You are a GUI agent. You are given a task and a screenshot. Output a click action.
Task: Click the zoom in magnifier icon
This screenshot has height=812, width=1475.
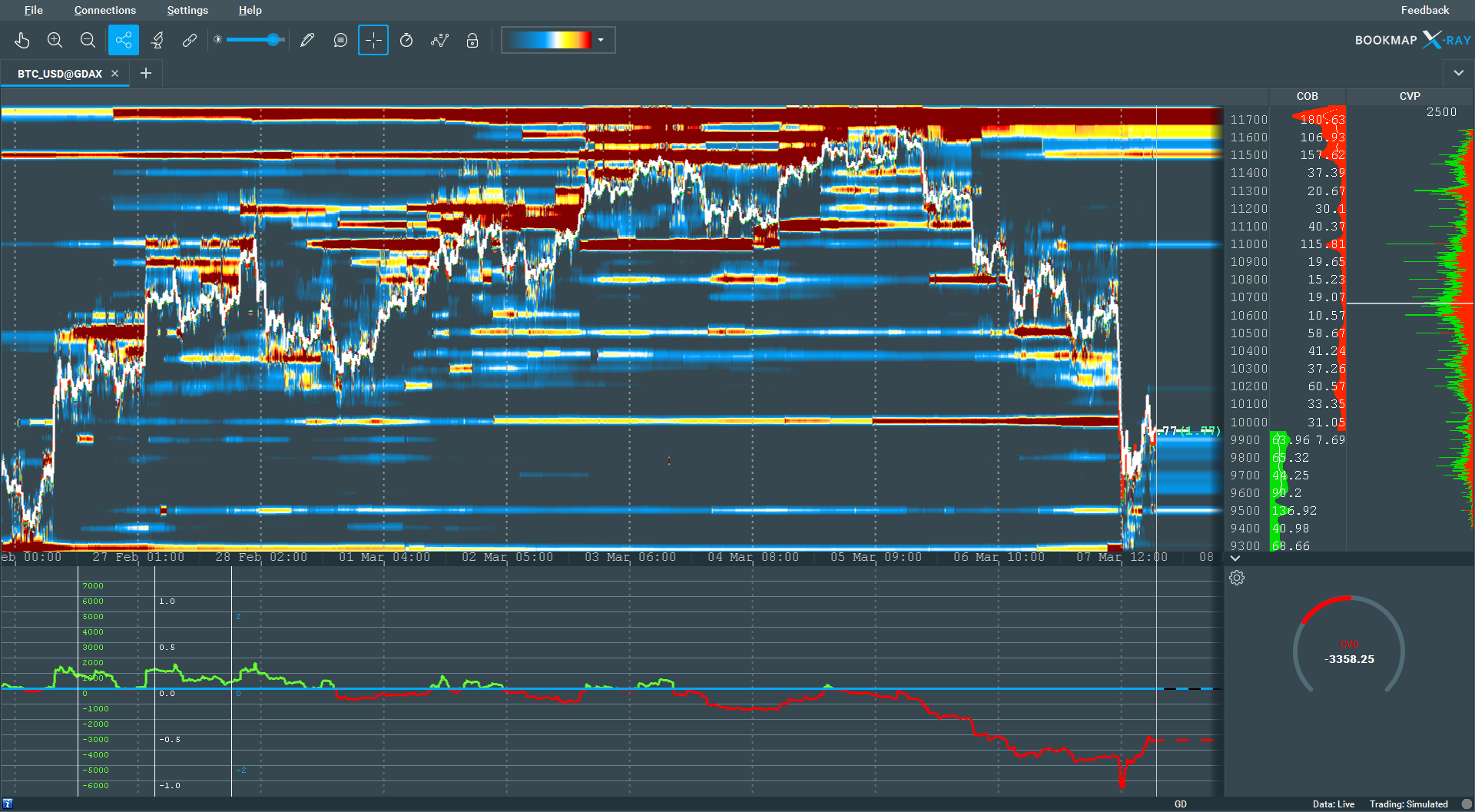coord(55,40)
